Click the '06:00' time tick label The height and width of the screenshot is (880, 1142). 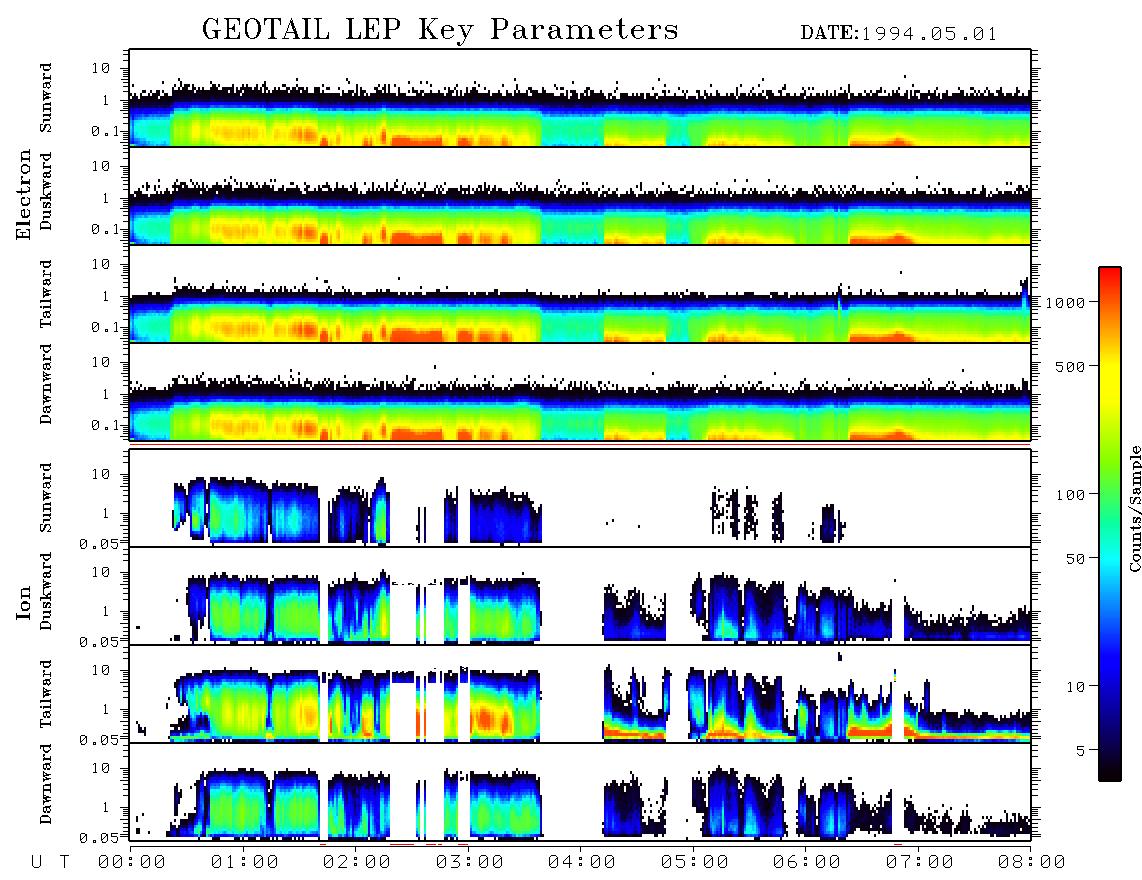pos(807,863)
